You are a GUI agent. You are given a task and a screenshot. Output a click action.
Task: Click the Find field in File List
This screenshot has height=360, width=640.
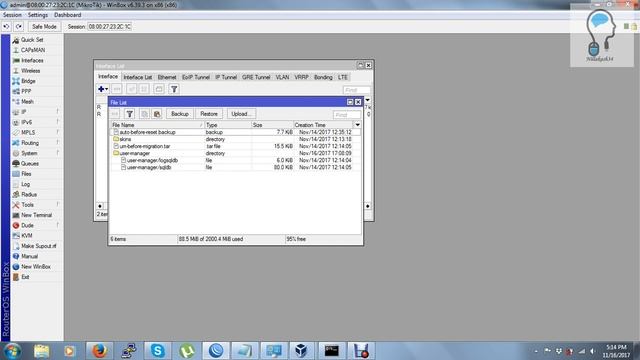[347, 115]
